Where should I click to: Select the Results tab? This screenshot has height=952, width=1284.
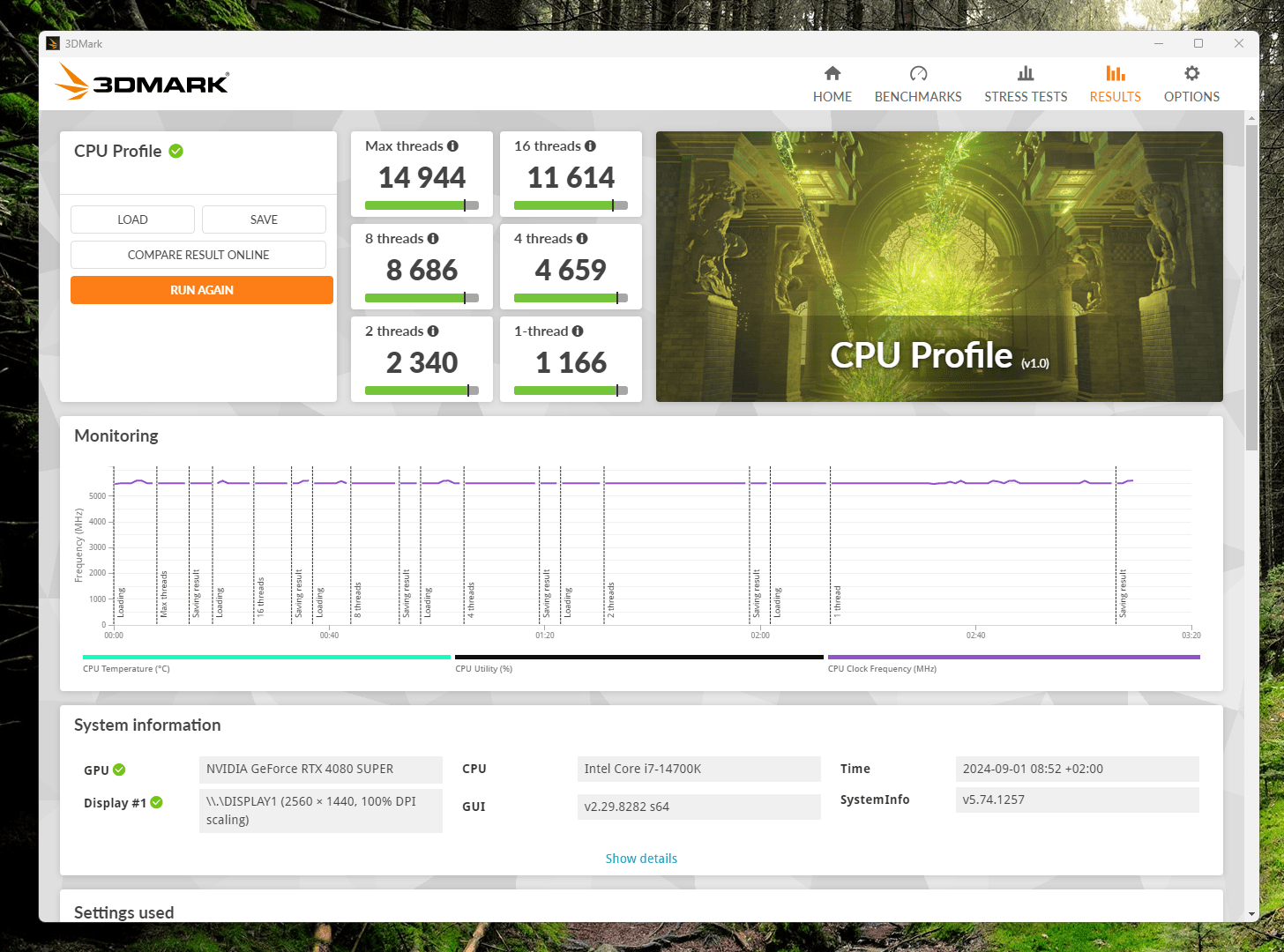1115,85
